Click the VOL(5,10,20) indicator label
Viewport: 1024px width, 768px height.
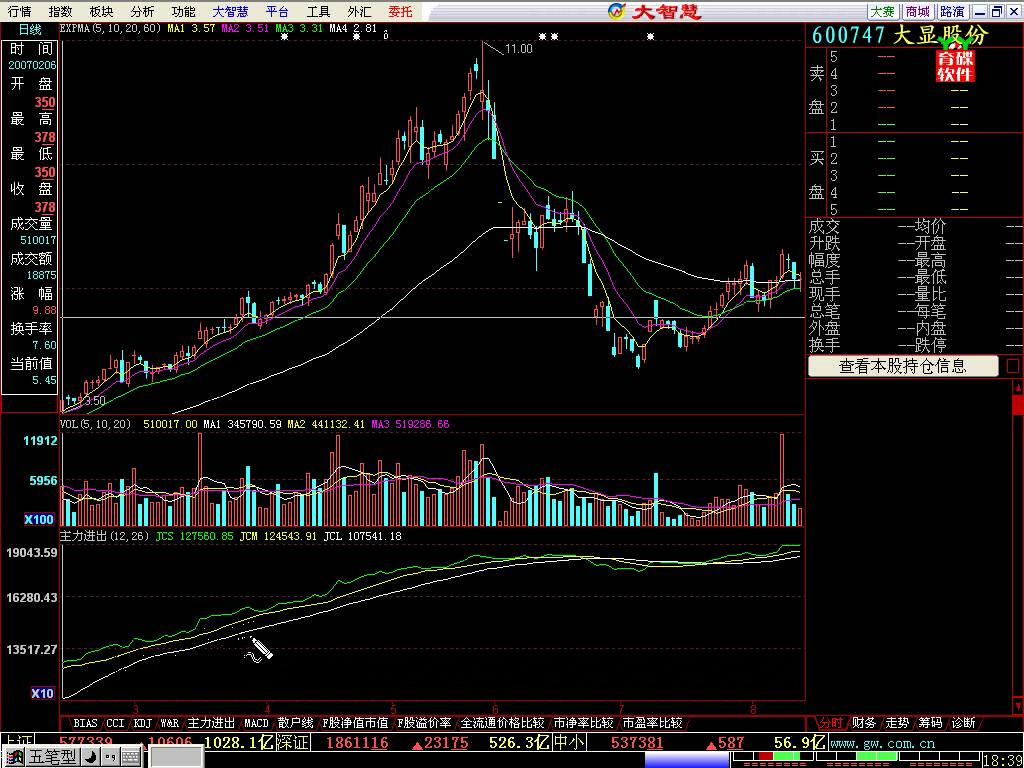pyautogui.click(x=95, y=424)
